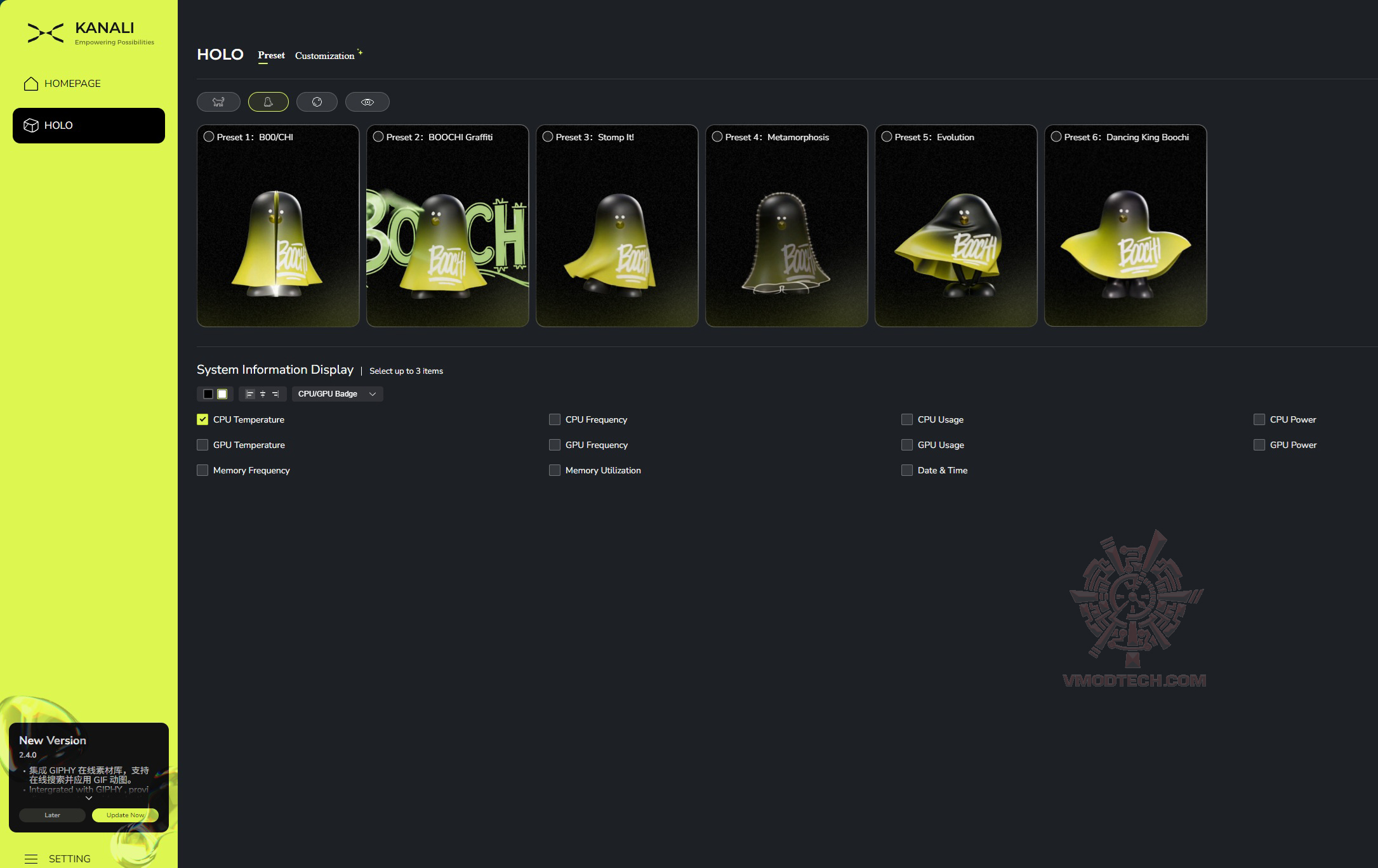Select Preset 5: Evolution radio button
The image size is (1378, 868).
[887, 136]
